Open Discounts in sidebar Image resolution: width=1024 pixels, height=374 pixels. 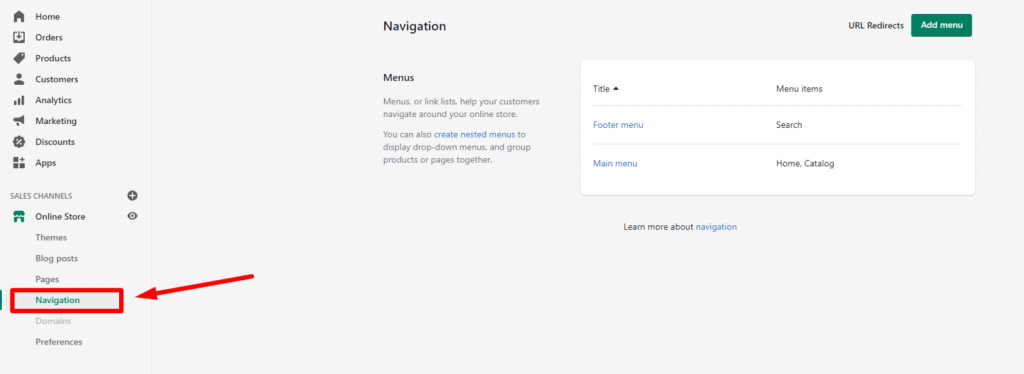pos(55,142)
